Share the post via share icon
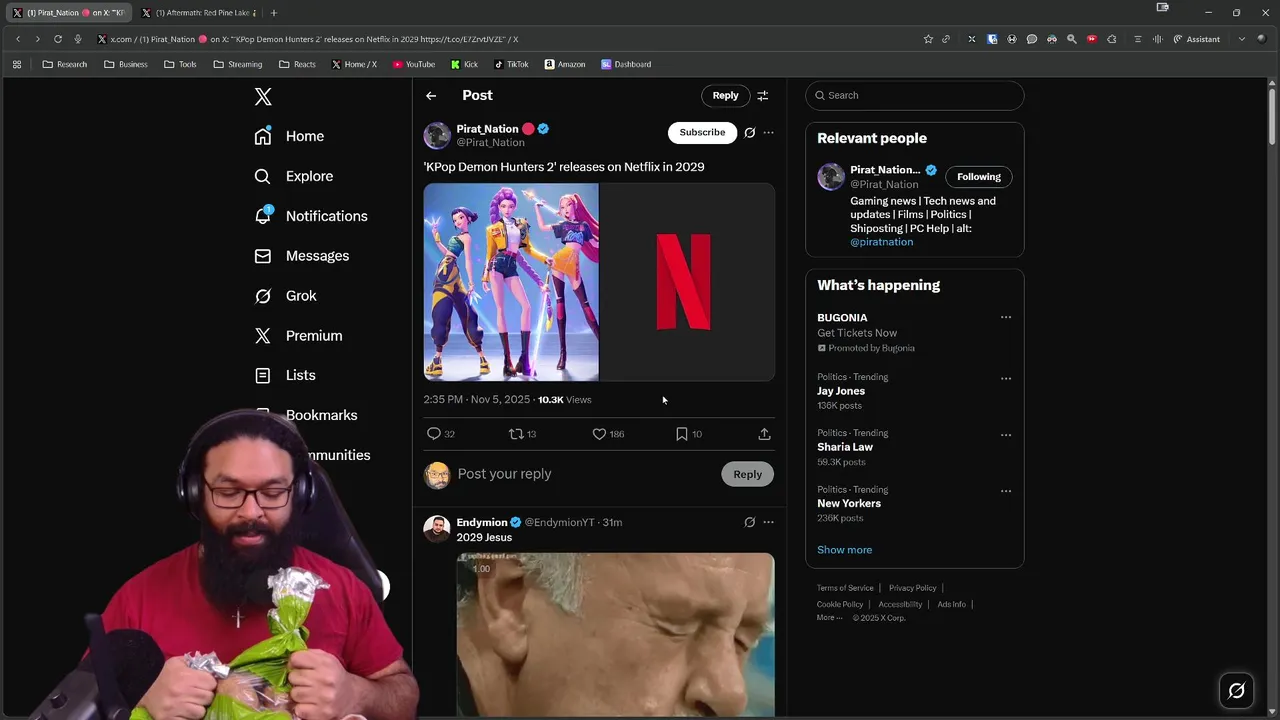1280x720 pixels. [x=764, y=434]
